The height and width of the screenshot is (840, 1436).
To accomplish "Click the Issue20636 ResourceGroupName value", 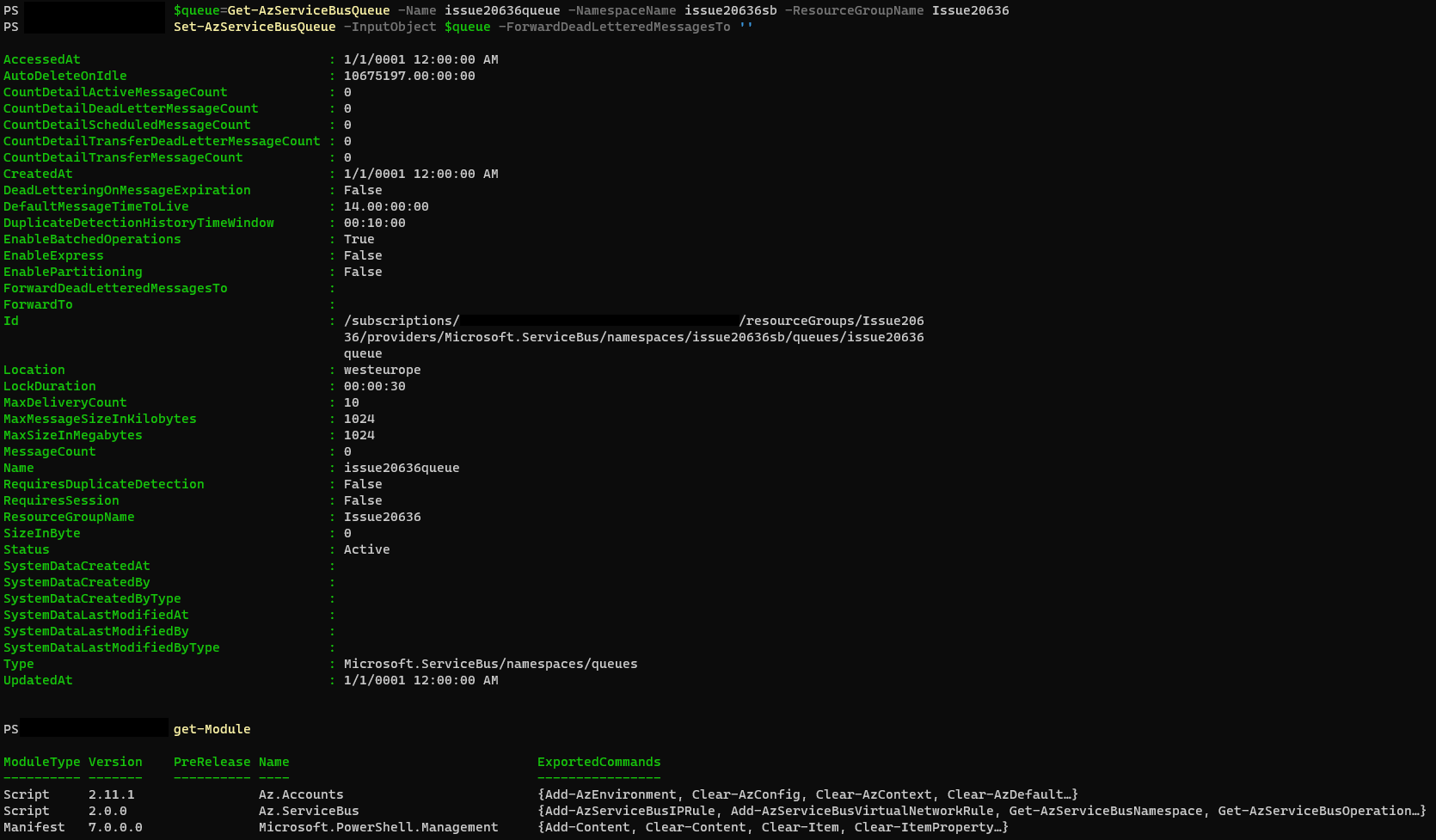I will point(382,517).
